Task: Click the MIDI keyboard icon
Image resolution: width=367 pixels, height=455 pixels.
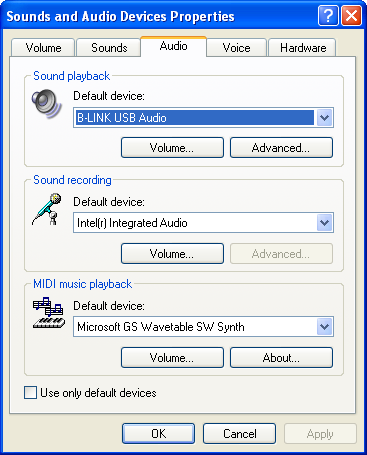Action: tap(49, 313)
